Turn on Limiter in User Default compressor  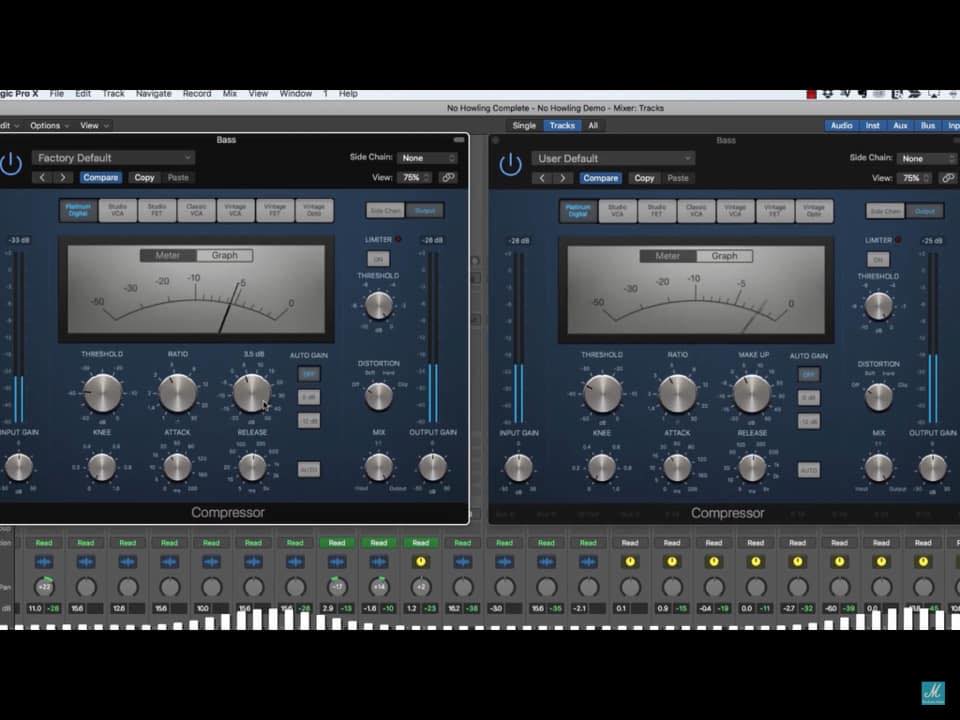[877, 260]
